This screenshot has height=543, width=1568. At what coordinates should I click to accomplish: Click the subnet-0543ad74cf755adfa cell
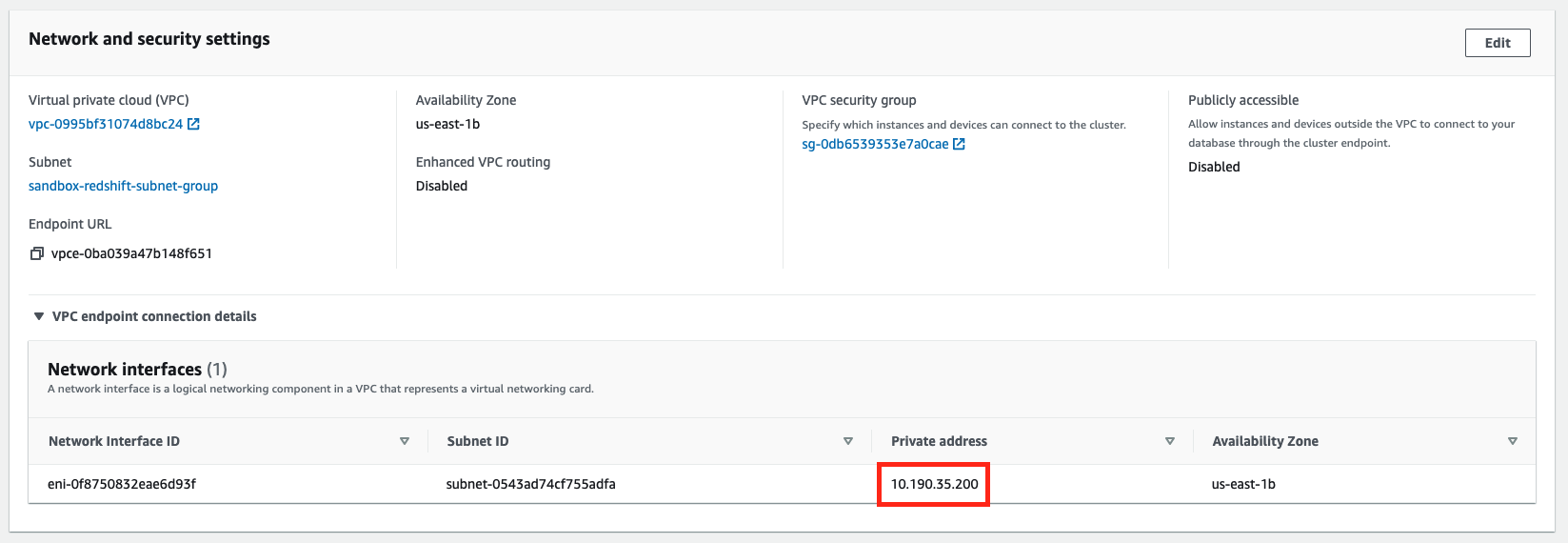pos(530,484)
